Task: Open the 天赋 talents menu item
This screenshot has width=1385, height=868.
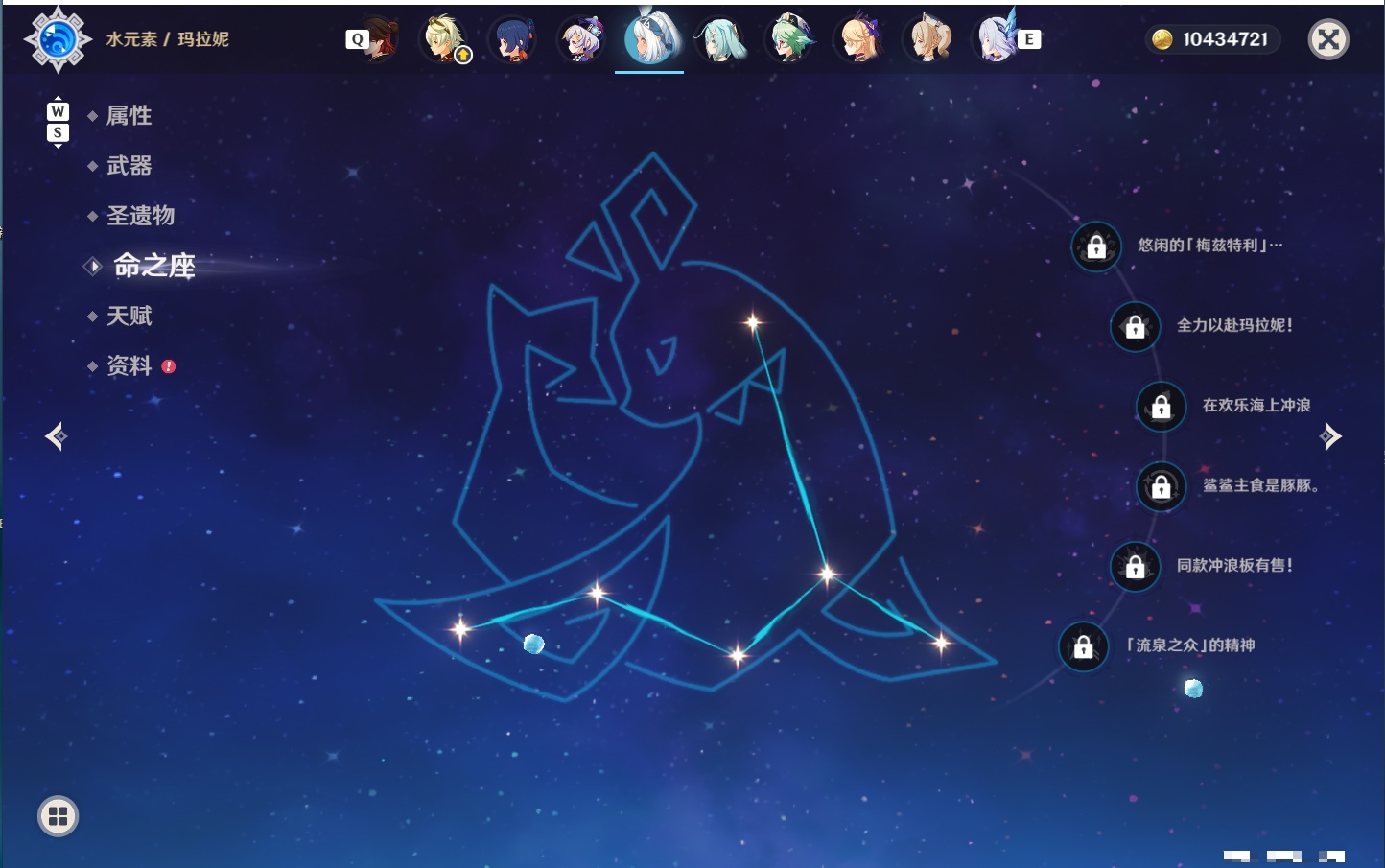Action: (x=129, y=316)
